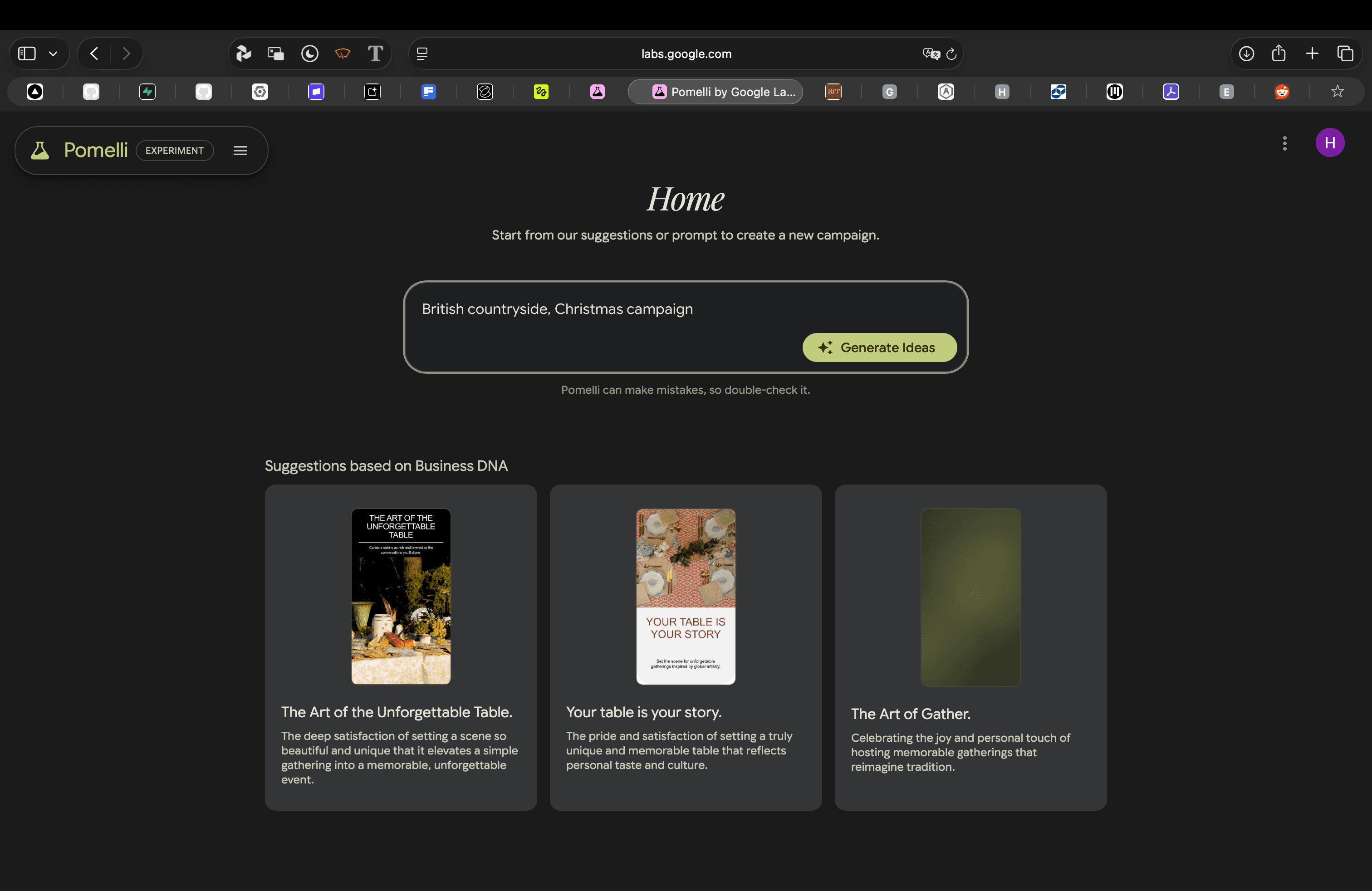Open a new tab with plus icon

tap(1312, 54)
